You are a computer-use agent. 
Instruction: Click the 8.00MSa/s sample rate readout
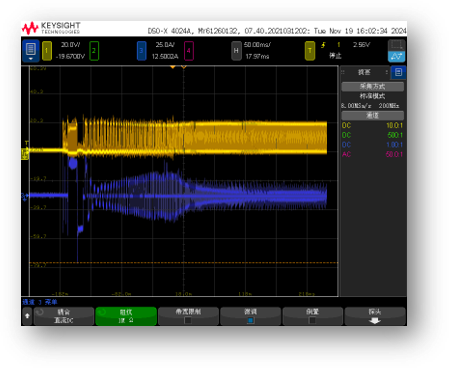(x=356, y=106)
